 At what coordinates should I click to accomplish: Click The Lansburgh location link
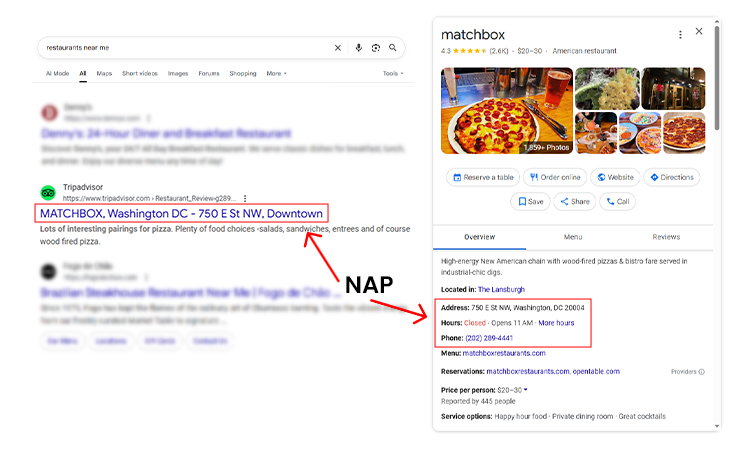coord(501,290)
